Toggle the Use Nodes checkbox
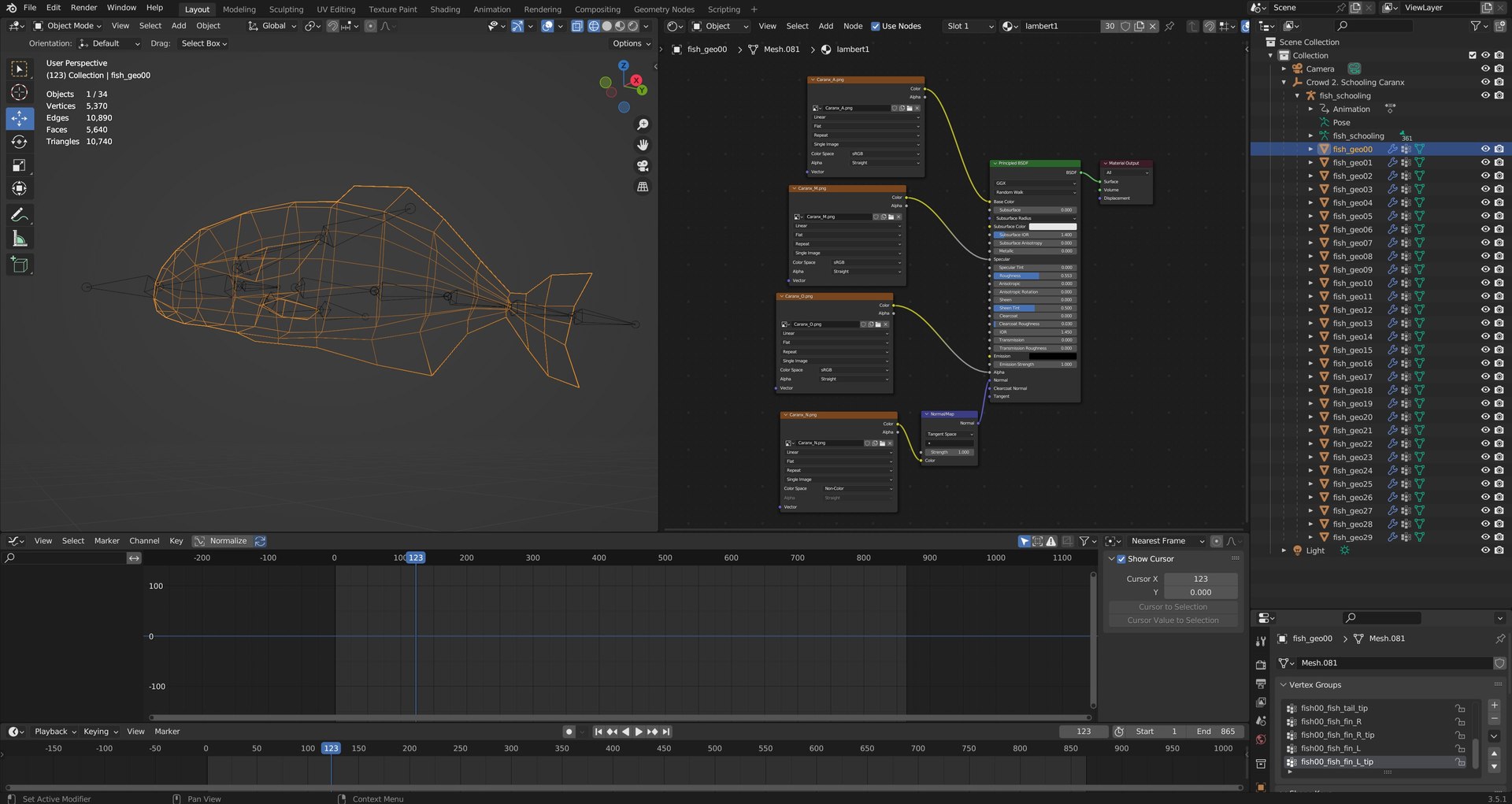 (x=875, y=26)
